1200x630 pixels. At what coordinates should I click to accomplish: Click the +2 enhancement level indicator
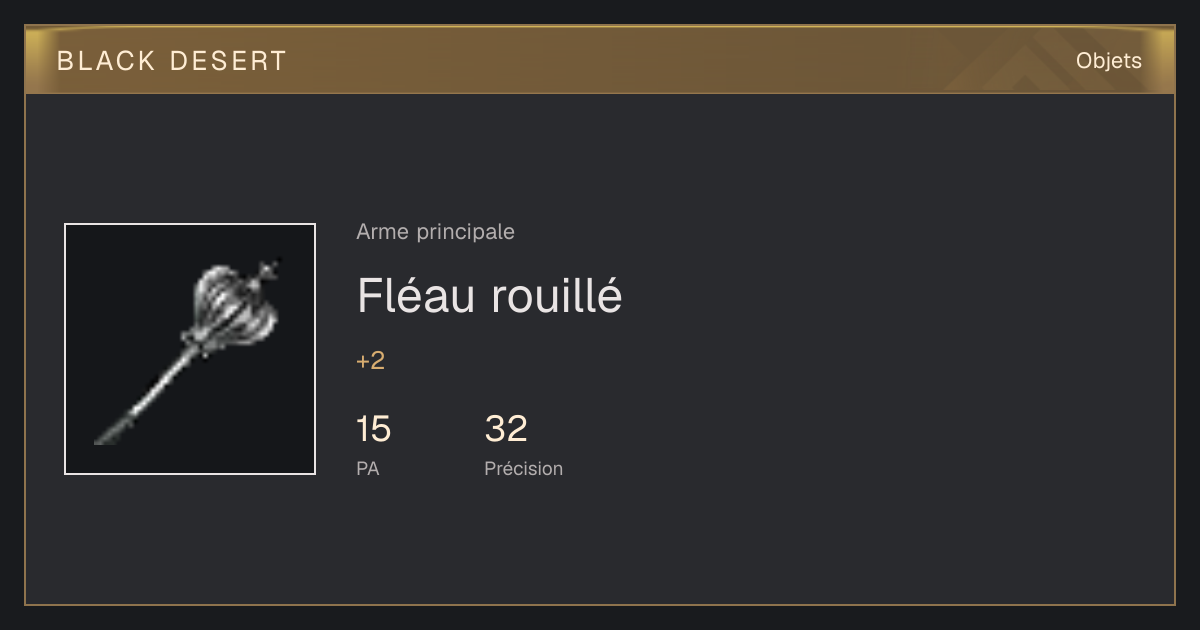[x=370, y=361]
